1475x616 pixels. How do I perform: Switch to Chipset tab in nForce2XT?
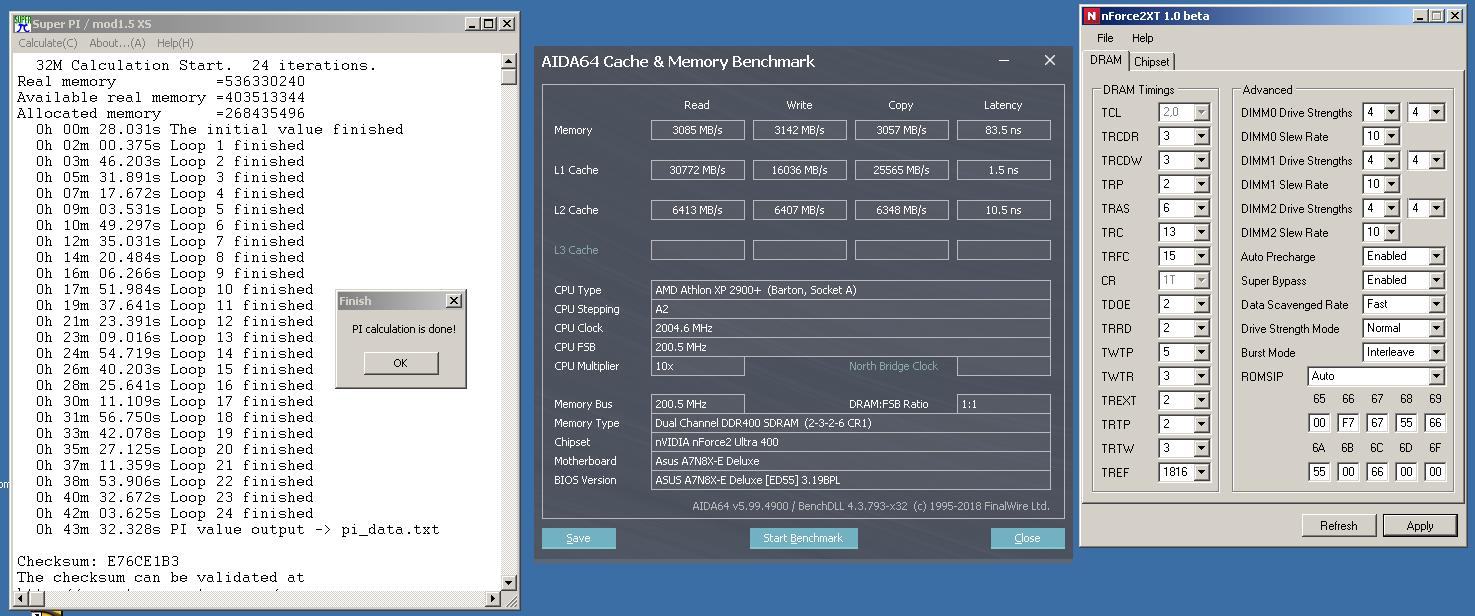pos(1151,61)
